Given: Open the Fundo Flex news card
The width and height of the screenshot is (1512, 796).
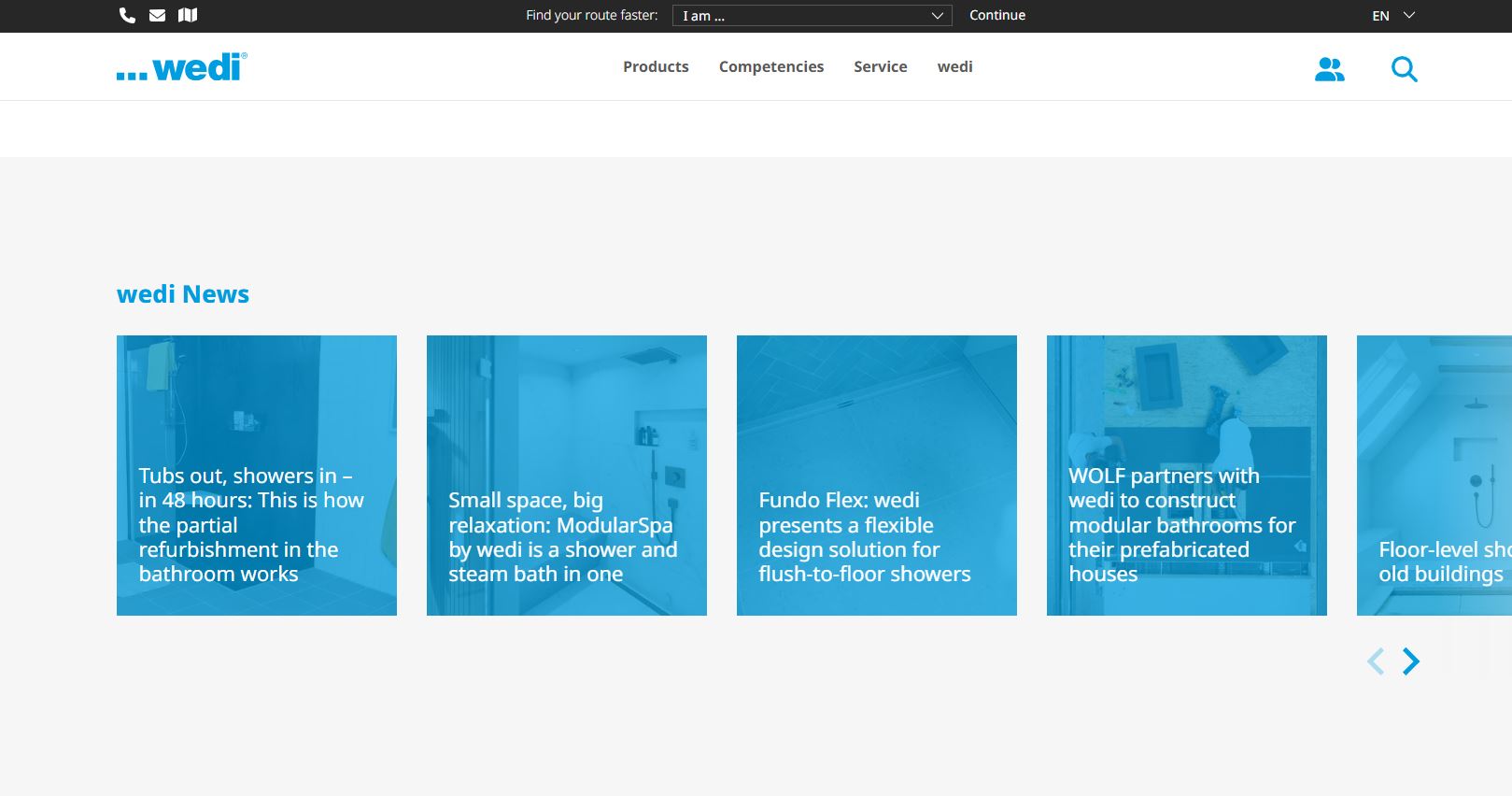Looking at the screenshot, I should click(877, 476).
